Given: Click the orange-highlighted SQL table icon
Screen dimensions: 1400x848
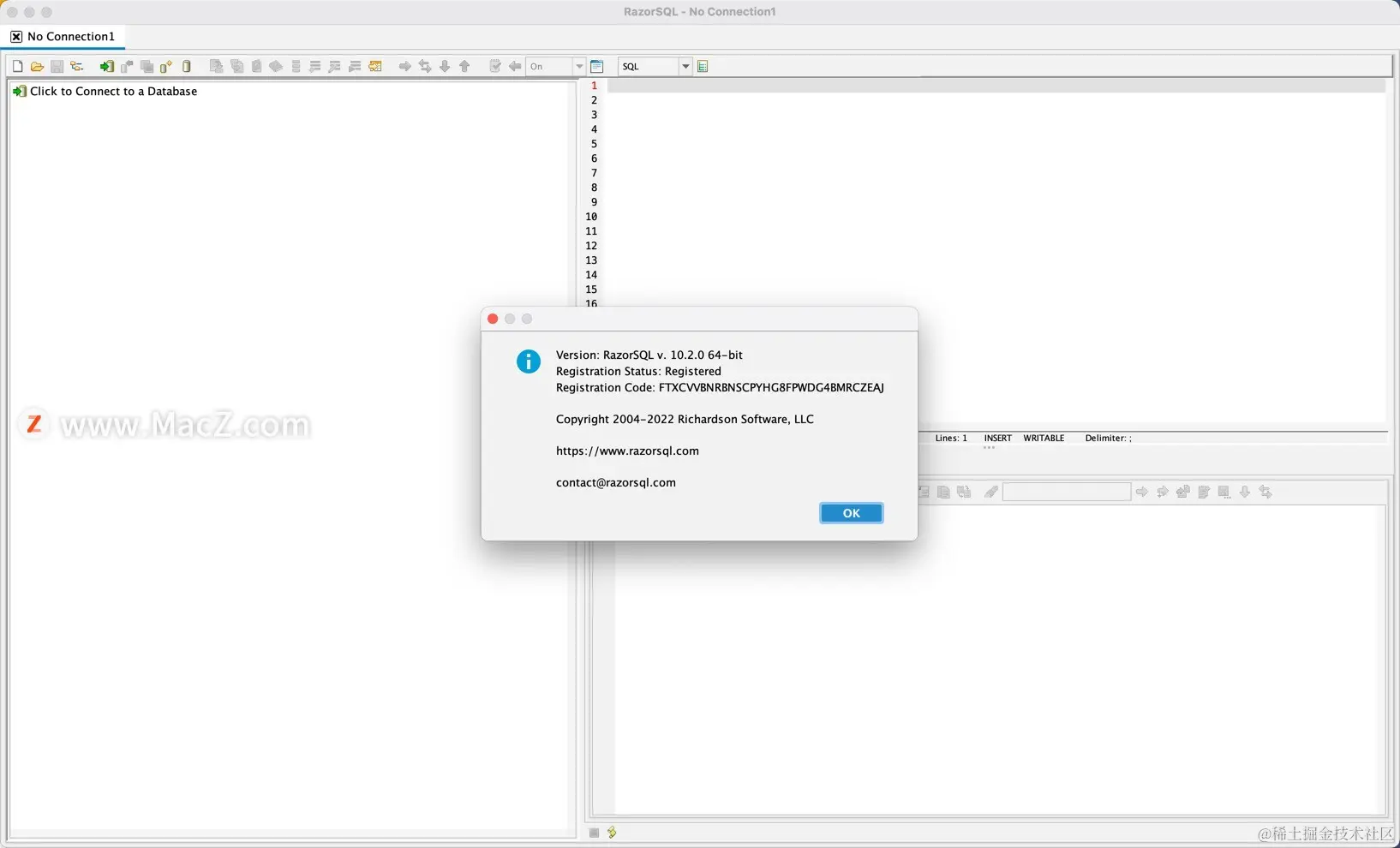Looking at the screenshot, I should pyautogui.click(x=375, y=66).
